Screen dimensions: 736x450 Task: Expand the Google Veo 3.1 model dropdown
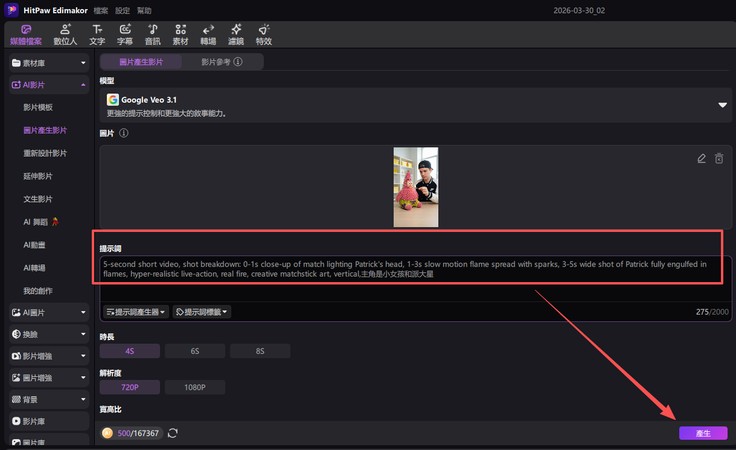[722, 104]
